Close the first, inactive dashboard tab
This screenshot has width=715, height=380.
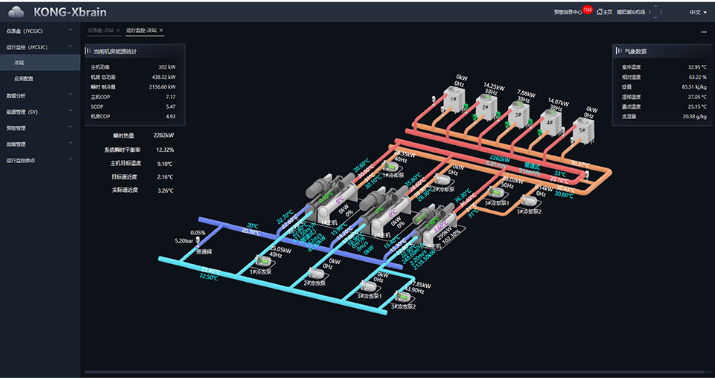pyautogui.click(x=118, y=30)
